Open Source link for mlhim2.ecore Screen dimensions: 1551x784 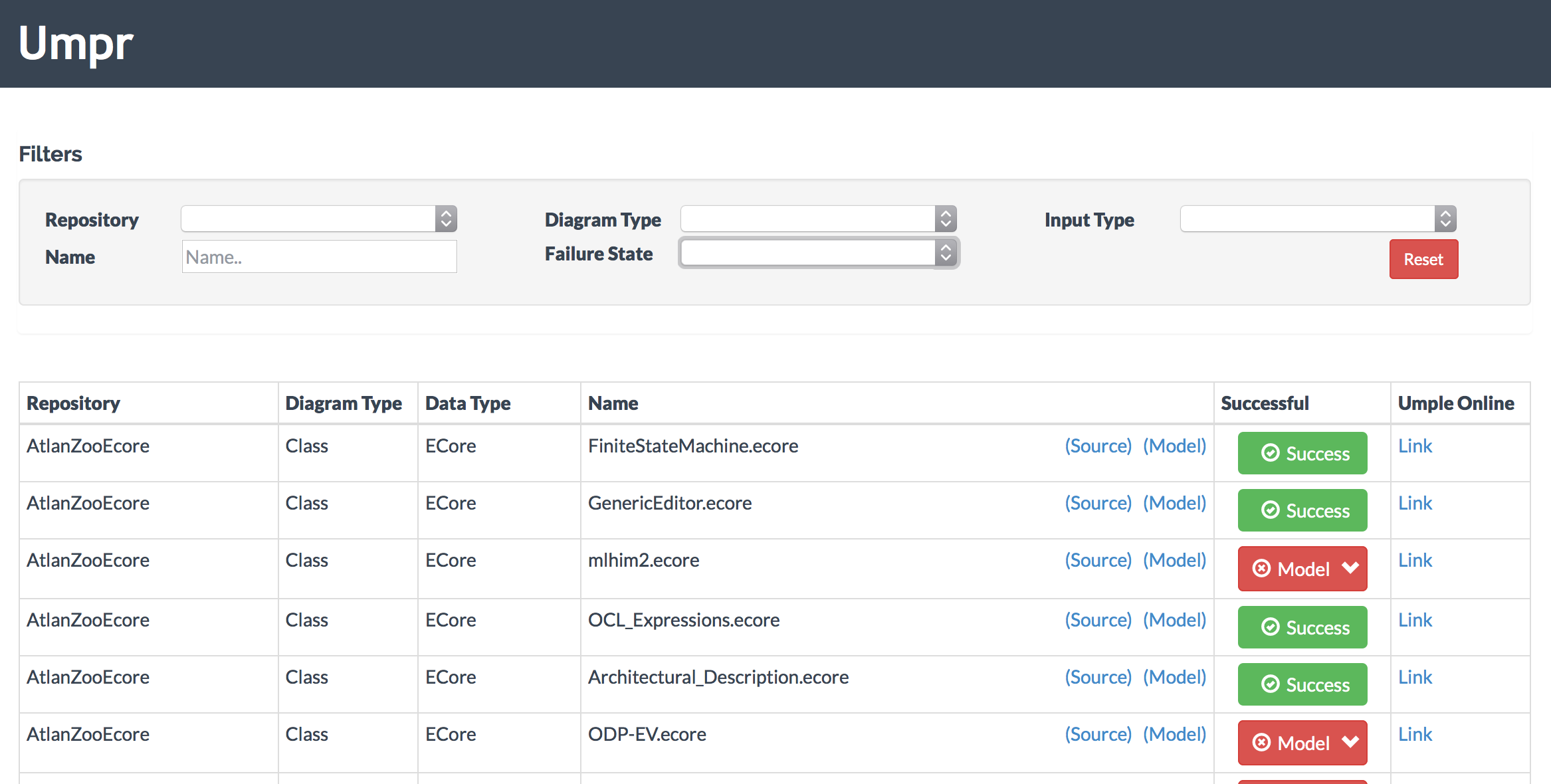click(1098, 560)
